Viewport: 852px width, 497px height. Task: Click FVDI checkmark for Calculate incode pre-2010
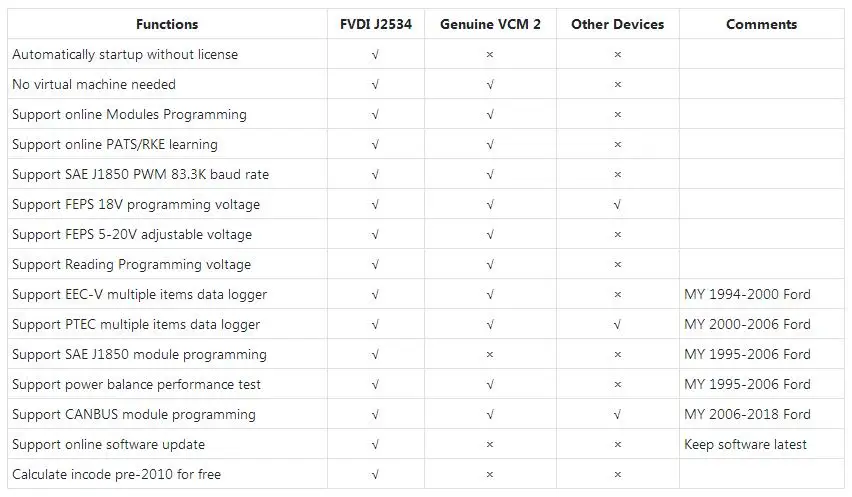[x=375, y=474]
